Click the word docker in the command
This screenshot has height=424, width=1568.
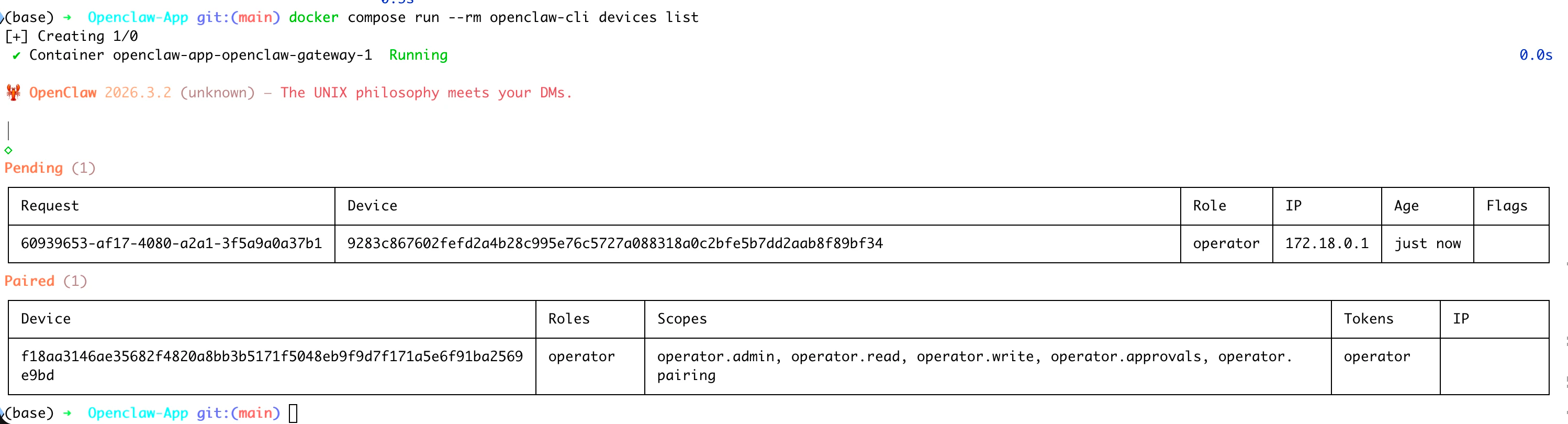point(313,18)
